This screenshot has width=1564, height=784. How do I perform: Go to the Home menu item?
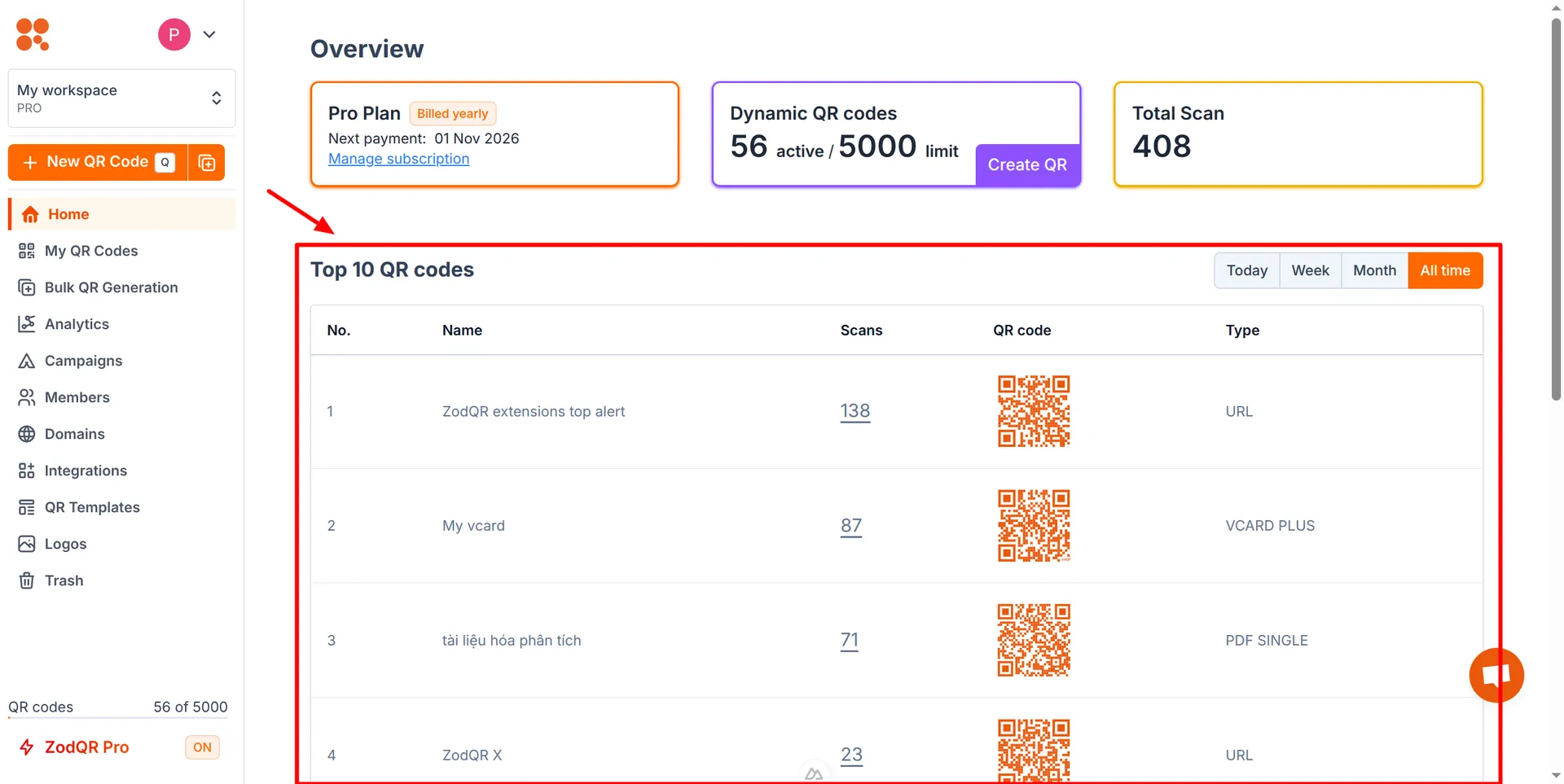point(122,214)
